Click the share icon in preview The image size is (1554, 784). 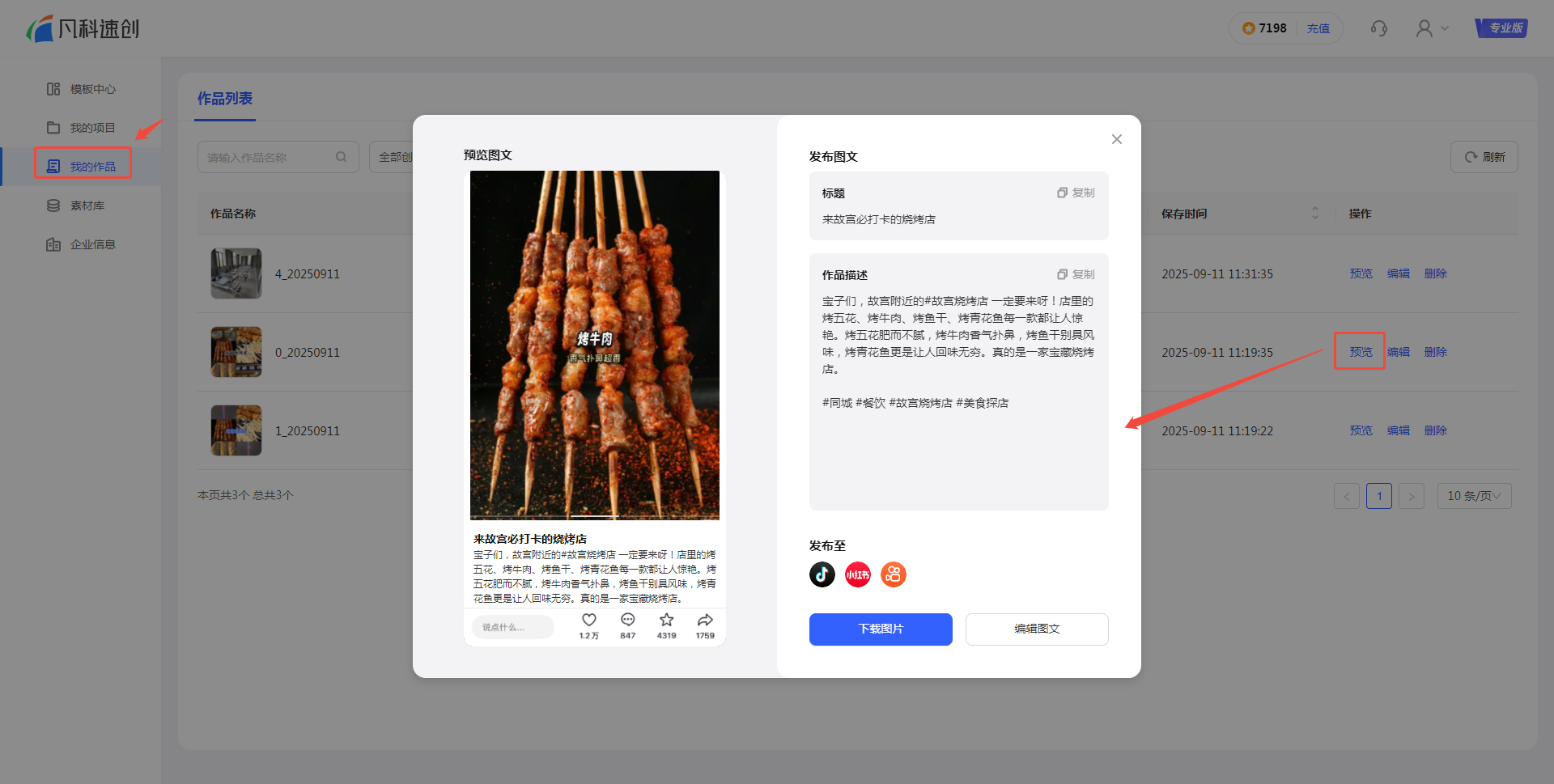(706, 620)
